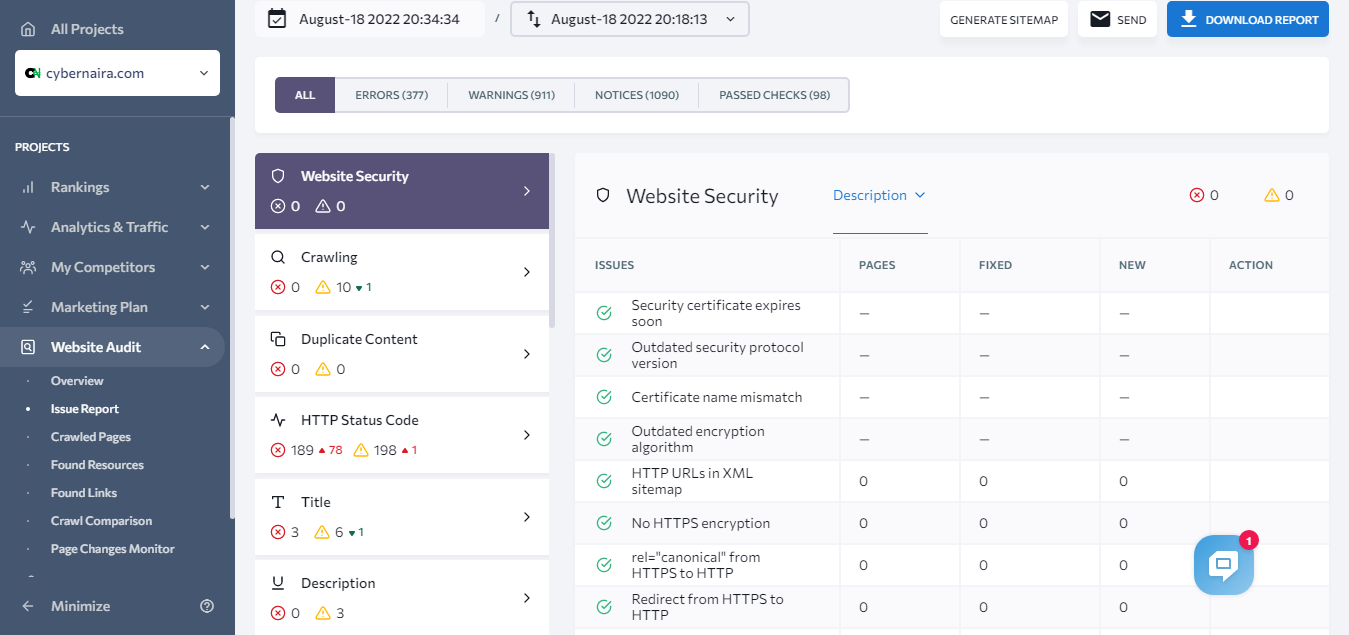1349x635 pixels.
Task: Click the Minimize sidebar arrow icon
Action: pyautogui.click(x=28, y=606)
